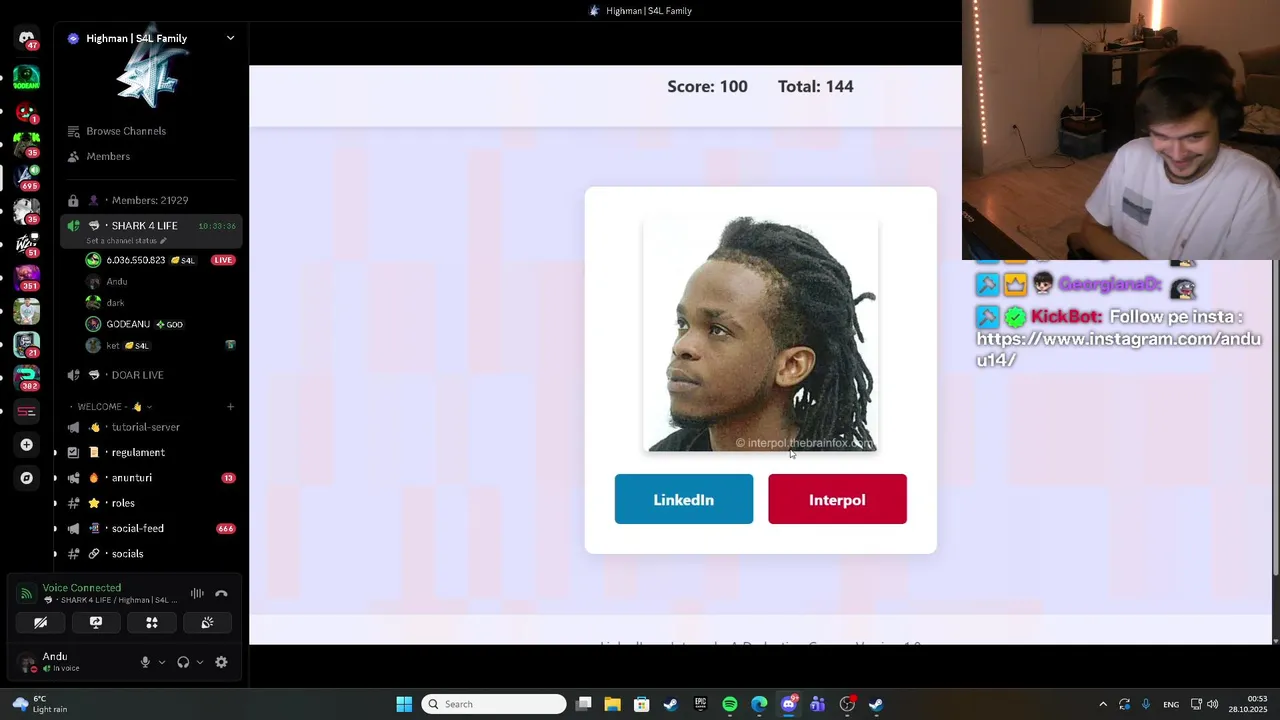Start an activity in voice panel

[152, 622]
